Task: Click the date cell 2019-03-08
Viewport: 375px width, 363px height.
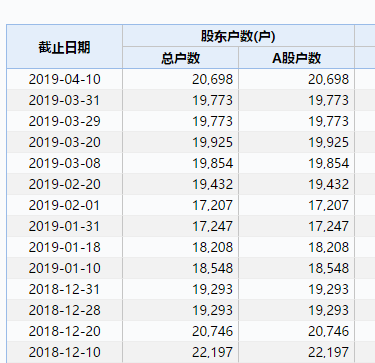Action: tap(64, 163)
